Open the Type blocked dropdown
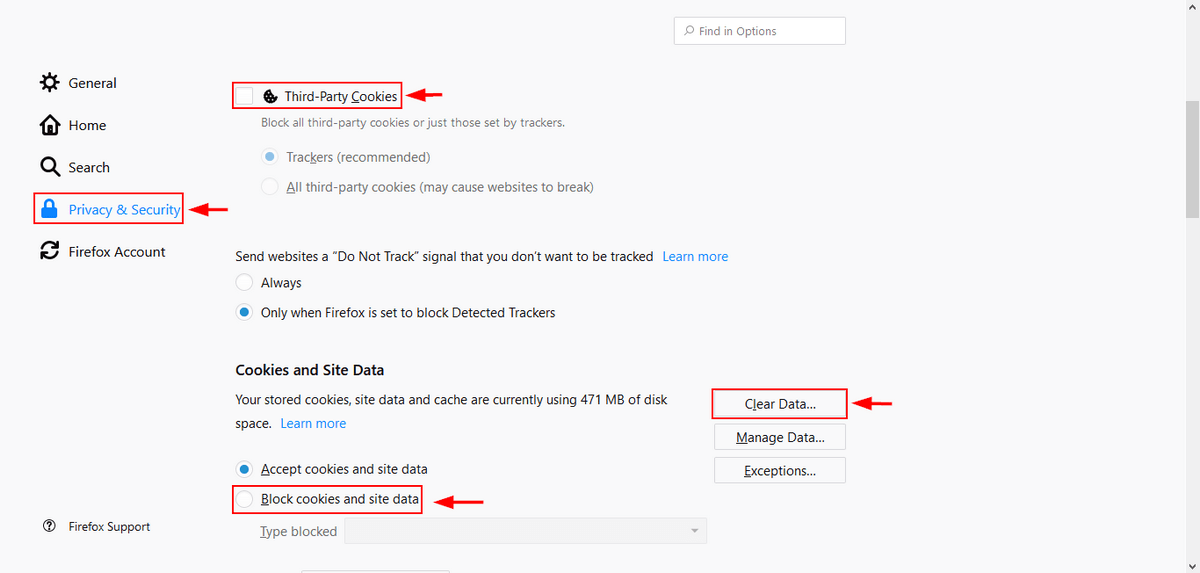 point(525,531)
